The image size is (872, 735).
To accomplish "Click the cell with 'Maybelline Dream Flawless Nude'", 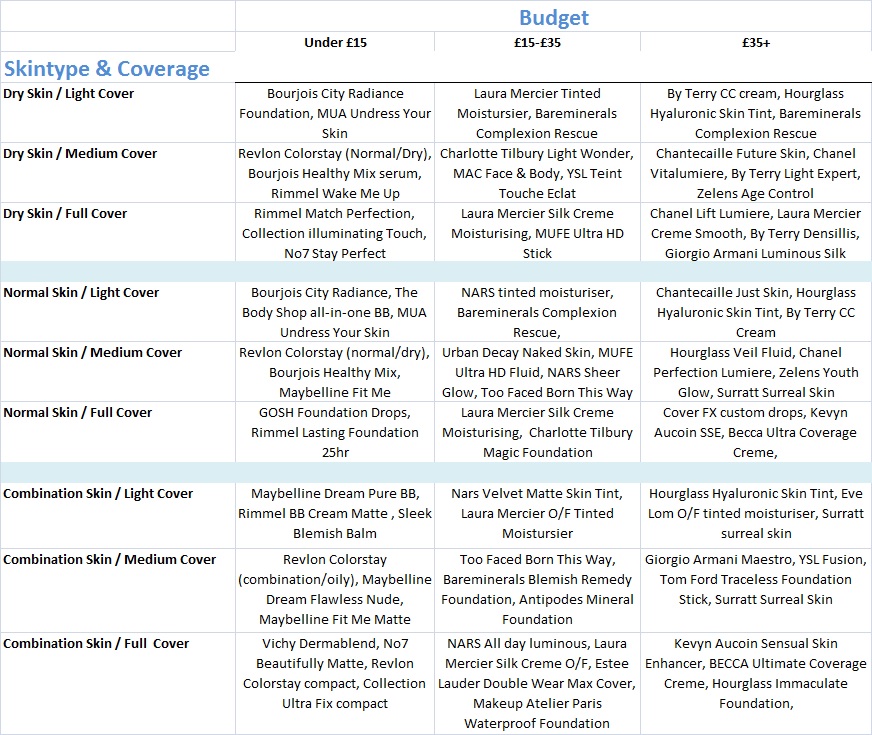I will pyautogui.click(x=335, y=591).
